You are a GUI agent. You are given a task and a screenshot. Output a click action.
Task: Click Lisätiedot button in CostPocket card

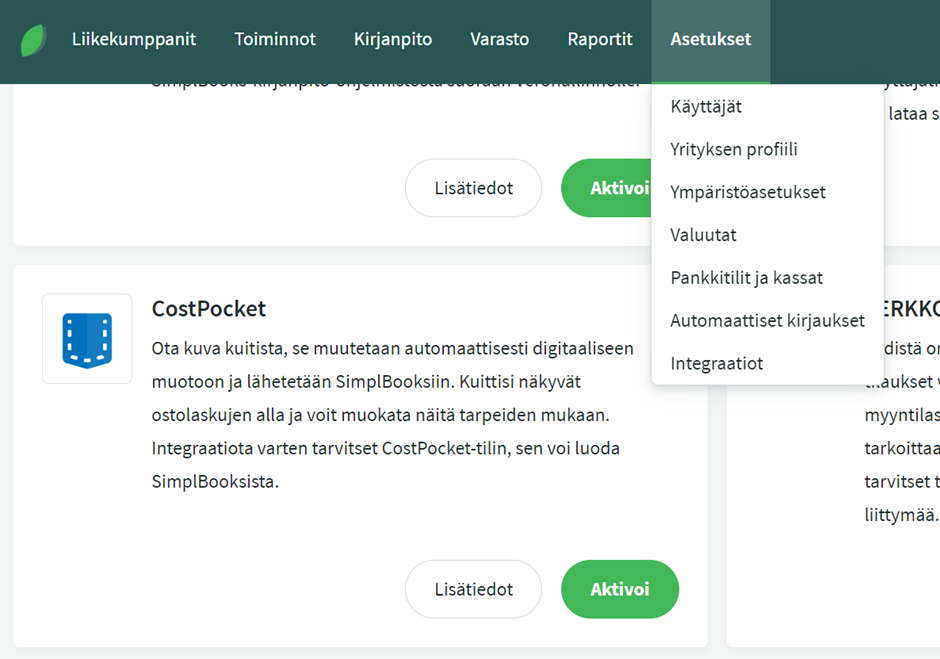pyautogui.click(x=474, y=589)
